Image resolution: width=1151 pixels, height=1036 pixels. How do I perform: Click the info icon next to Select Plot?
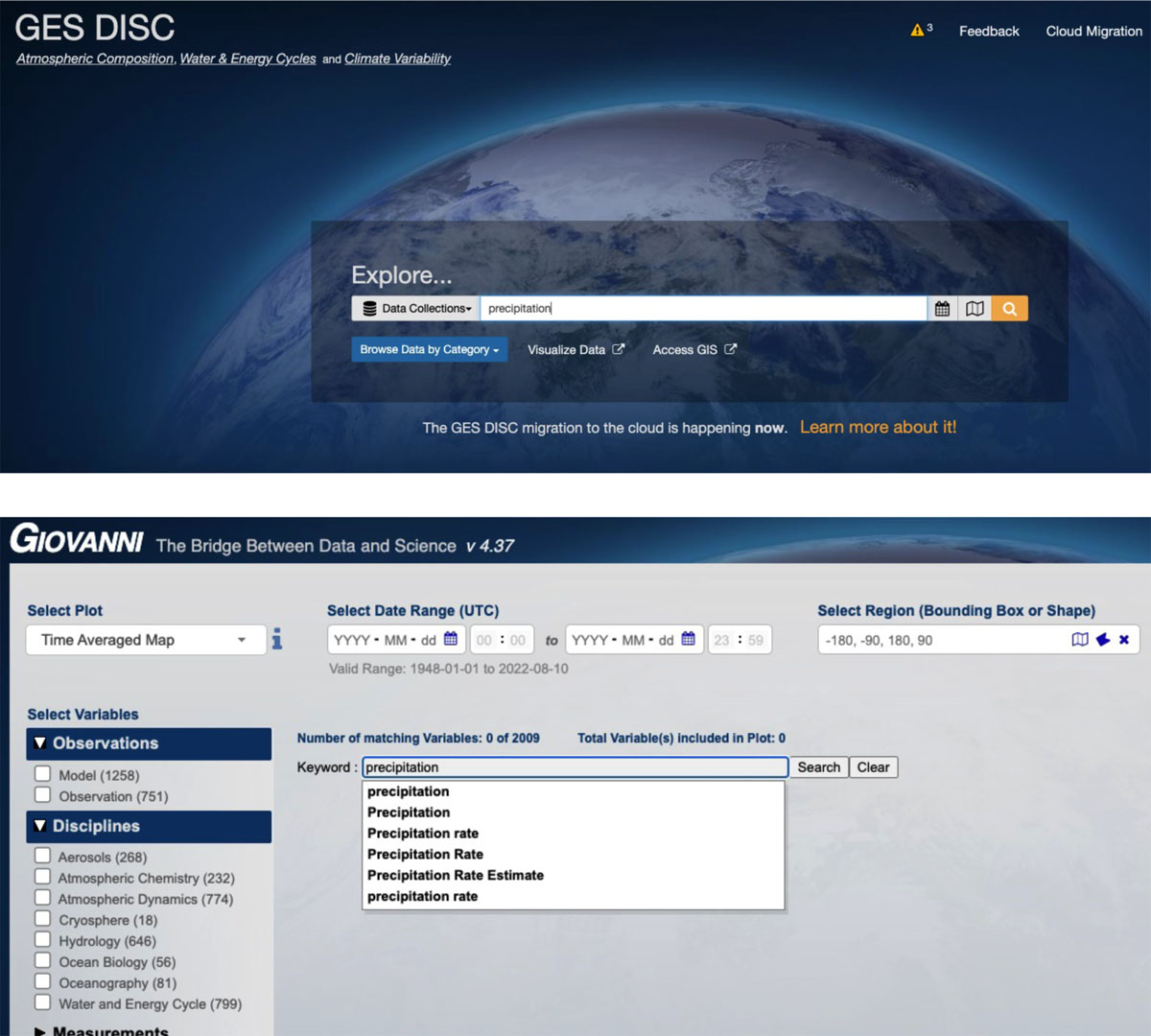(276, 639)
